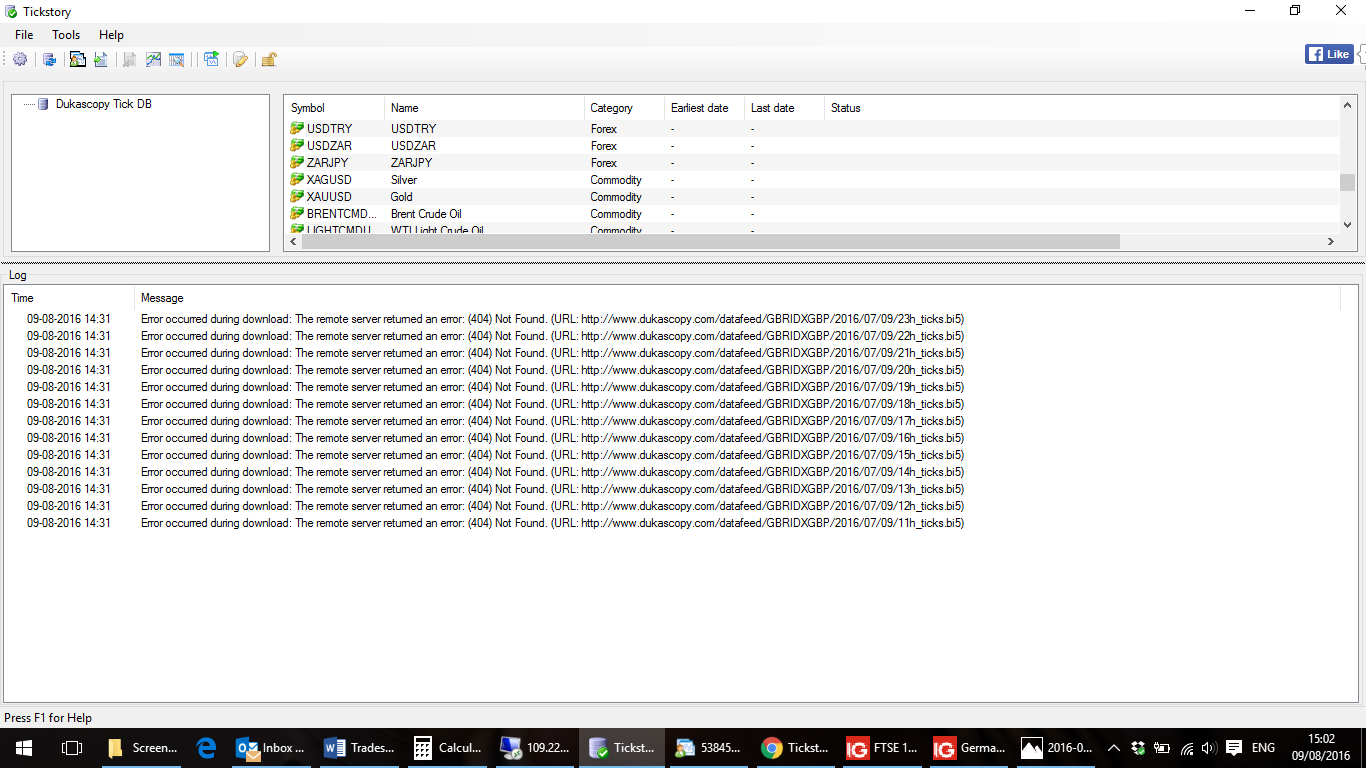Open settings via the gear toolbar icon
The image size is (1366, 768).
tap(20, 60)
